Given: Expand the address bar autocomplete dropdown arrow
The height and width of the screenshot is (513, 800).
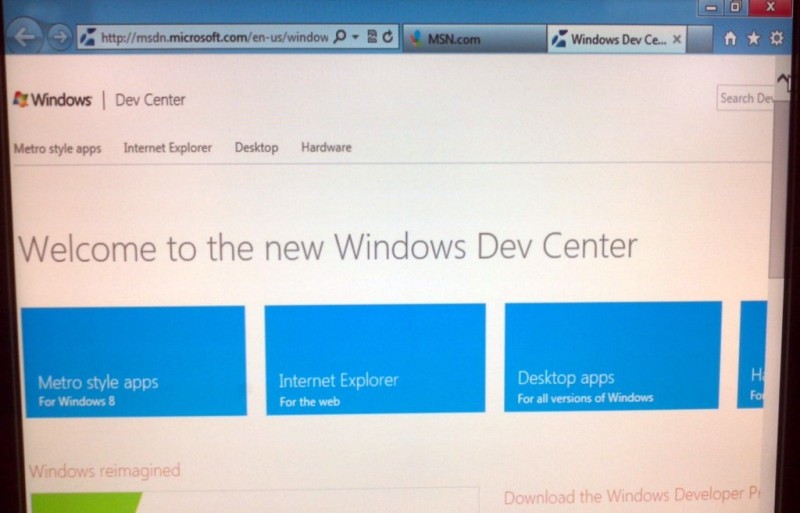Looking at the screenshot, I should (354, 37).
